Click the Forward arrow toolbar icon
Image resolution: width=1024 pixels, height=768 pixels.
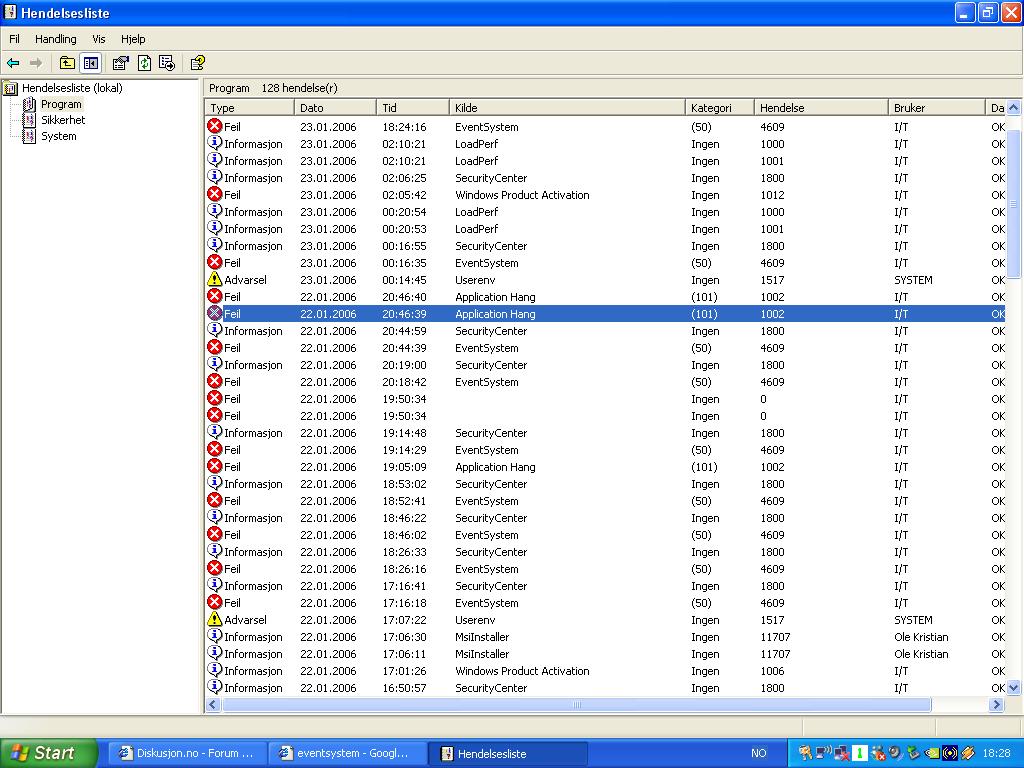36,63
